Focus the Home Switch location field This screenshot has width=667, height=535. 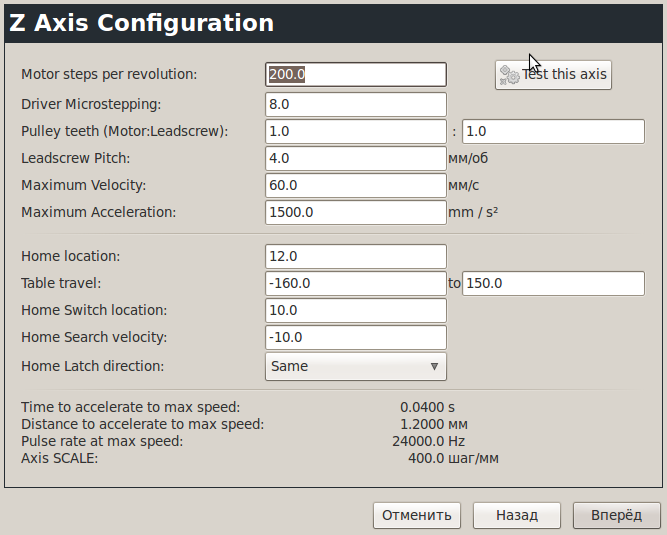pyautogui.click(x=355, y=310)
